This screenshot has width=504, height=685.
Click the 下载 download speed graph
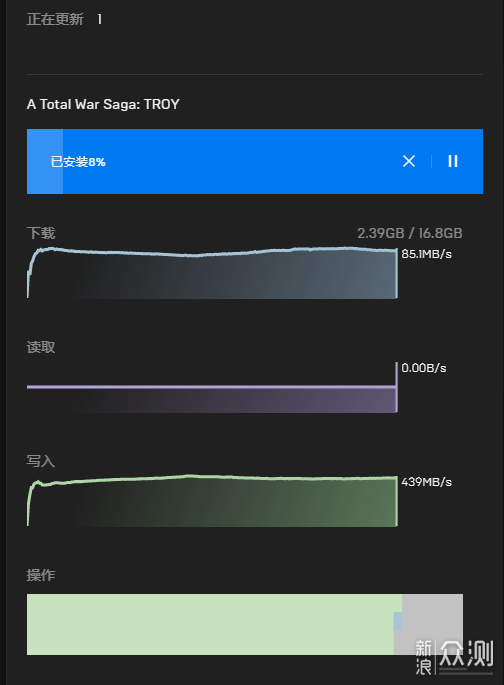click(212, 273)
